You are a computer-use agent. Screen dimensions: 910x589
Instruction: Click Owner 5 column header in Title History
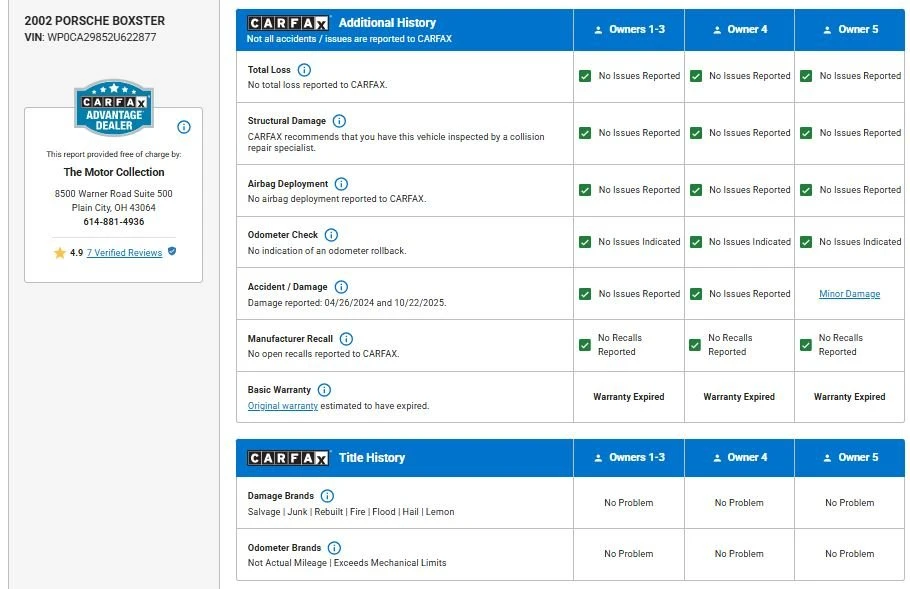pyautogui.click(x=850, y=458)
